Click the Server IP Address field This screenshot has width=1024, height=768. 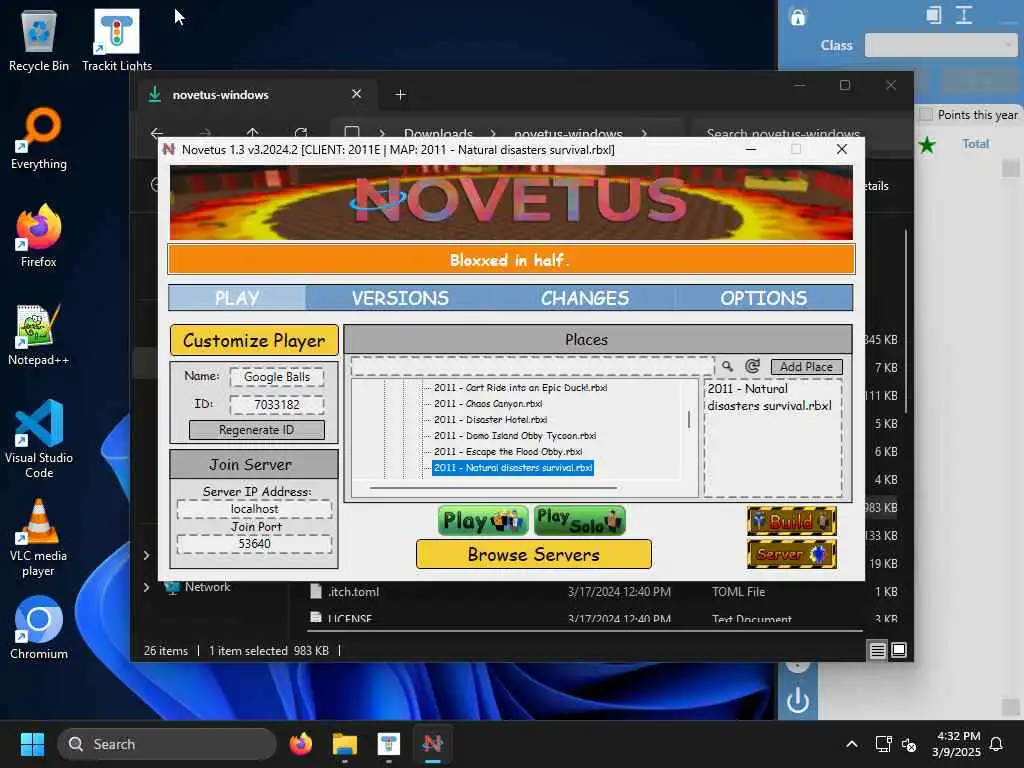(x=254, y=509)
